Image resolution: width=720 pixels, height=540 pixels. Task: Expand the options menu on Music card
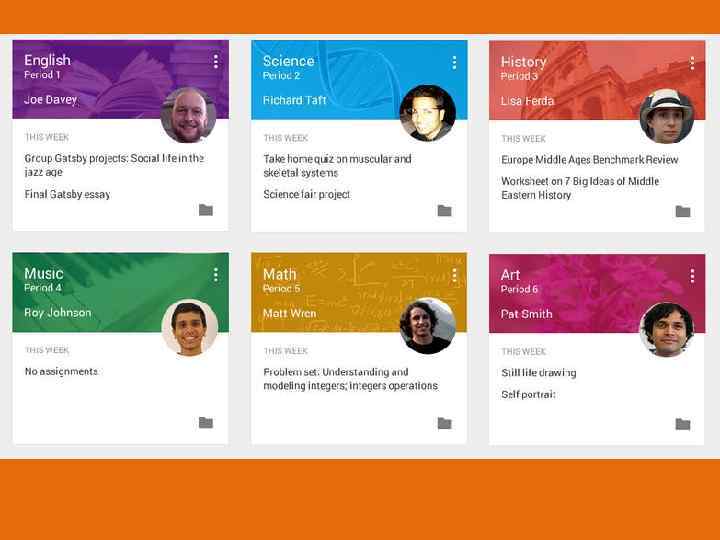pyautogui.click(x=216, y=275)
